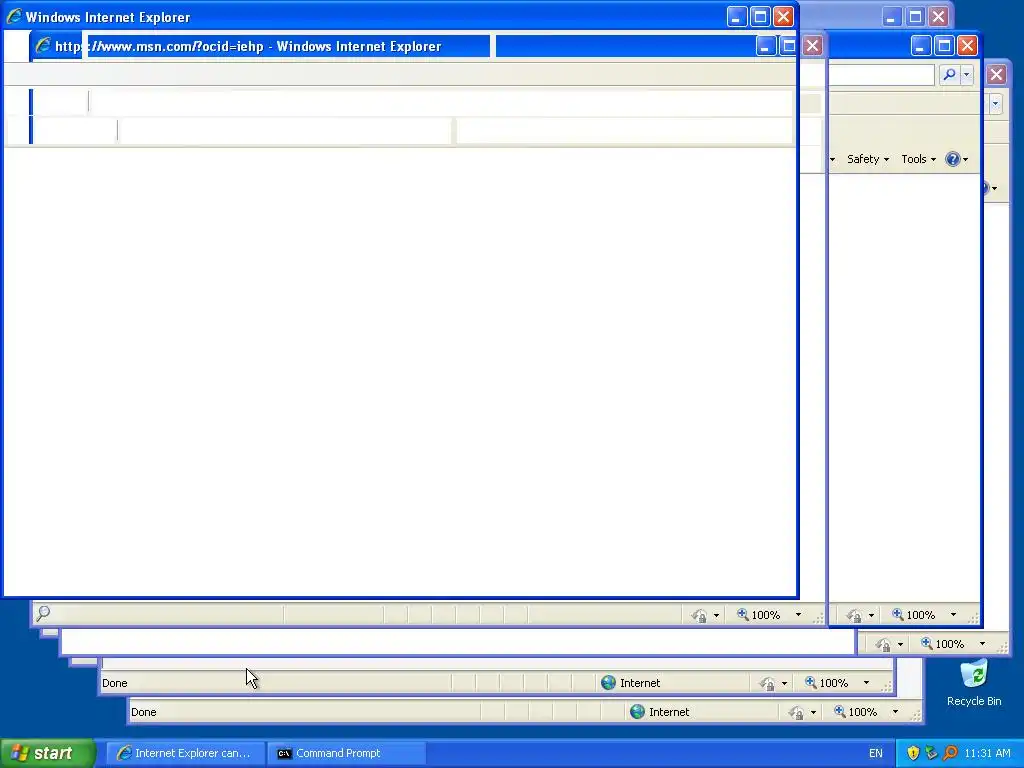Click the 100% zoom in the Safety/Tools window status bar
This screenshot has width=1024, height=768.
click(x=914, y=615)
